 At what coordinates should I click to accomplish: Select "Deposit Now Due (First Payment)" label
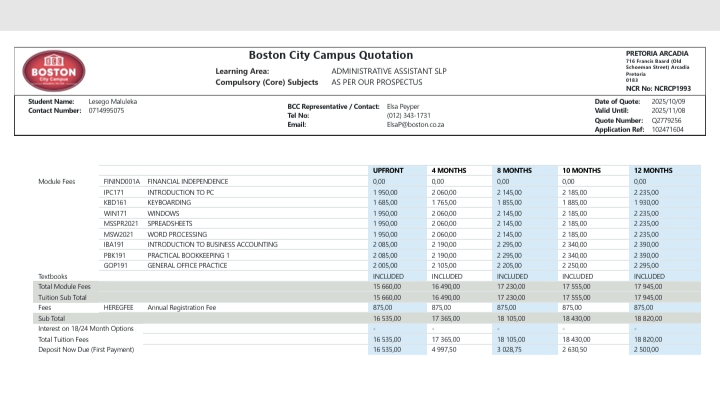pyautogui.click(x=86, y=350)
